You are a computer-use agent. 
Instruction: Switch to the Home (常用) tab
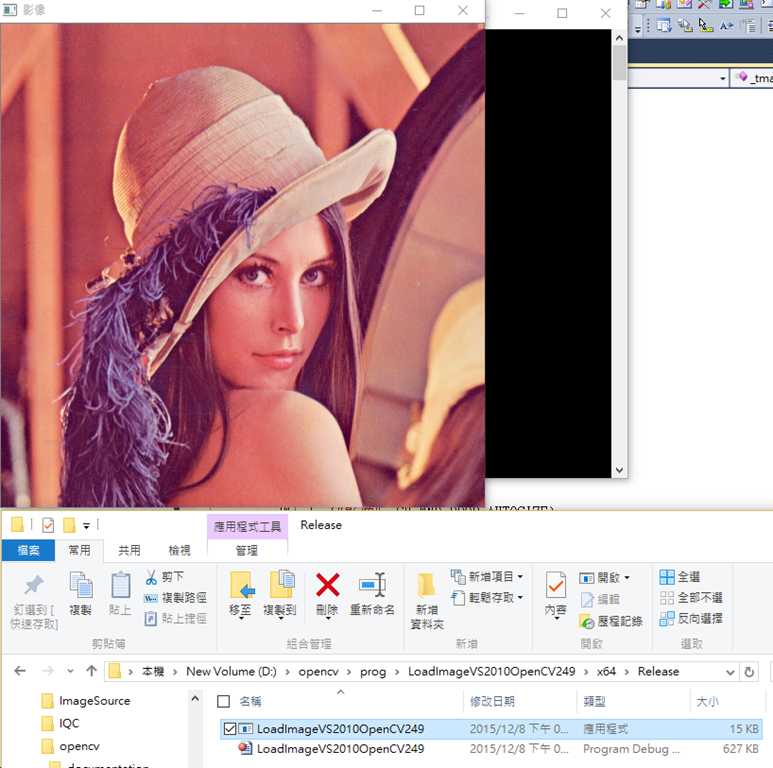pos(79,550)
